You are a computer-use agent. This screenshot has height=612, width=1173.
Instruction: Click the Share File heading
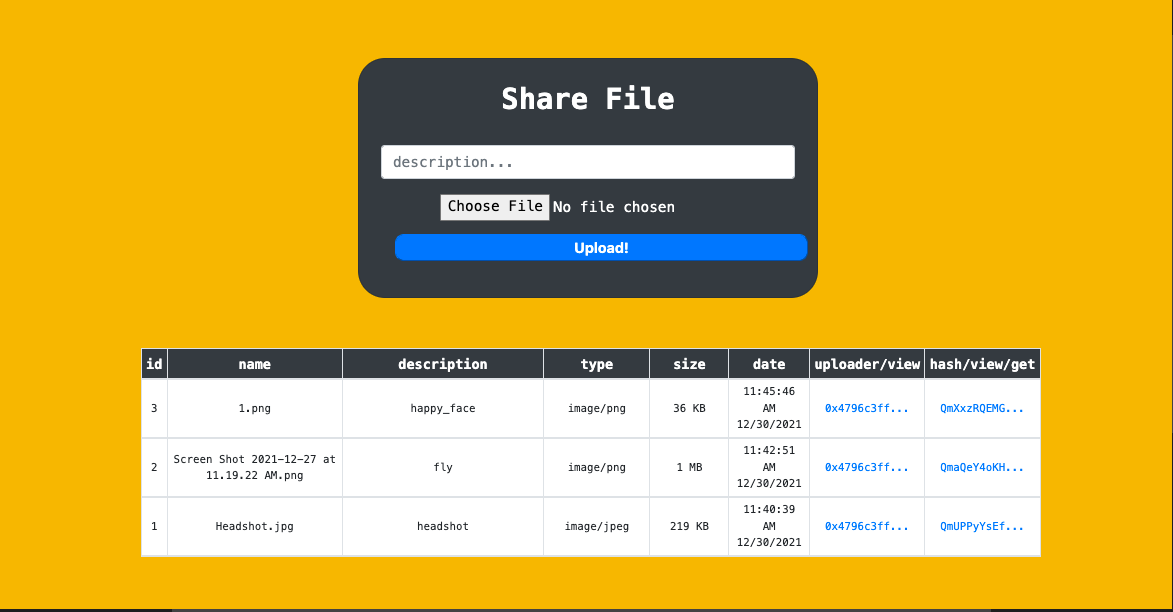pyautogui.click(x=587, y=99)
